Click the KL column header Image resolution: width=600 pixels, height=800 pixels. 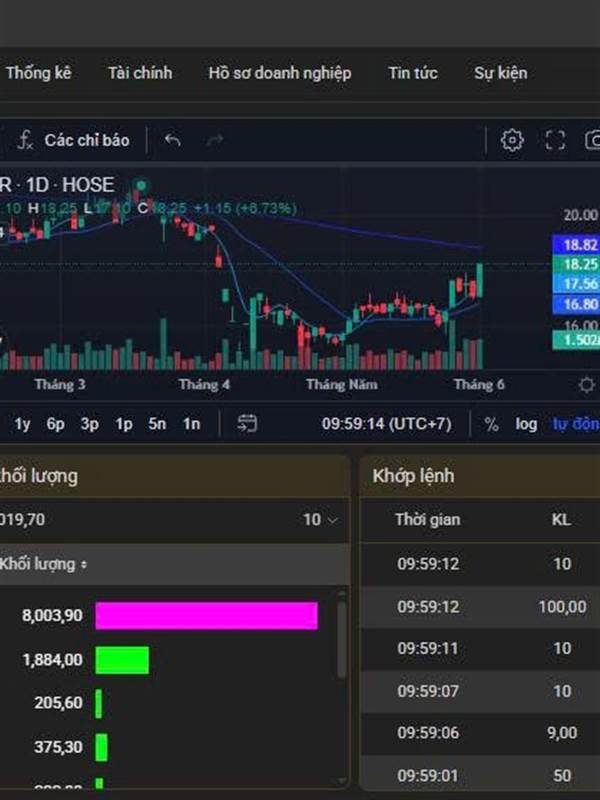pos(561,520)
